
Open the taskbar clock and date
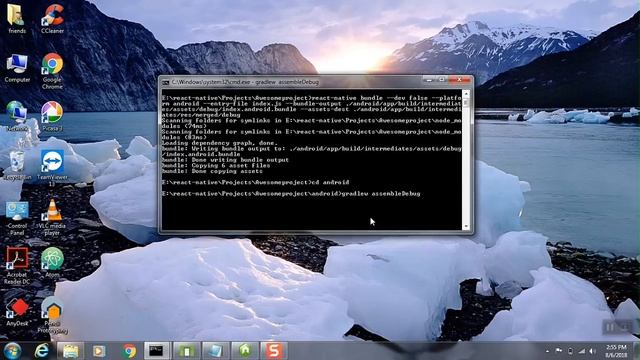click(616, 351)
